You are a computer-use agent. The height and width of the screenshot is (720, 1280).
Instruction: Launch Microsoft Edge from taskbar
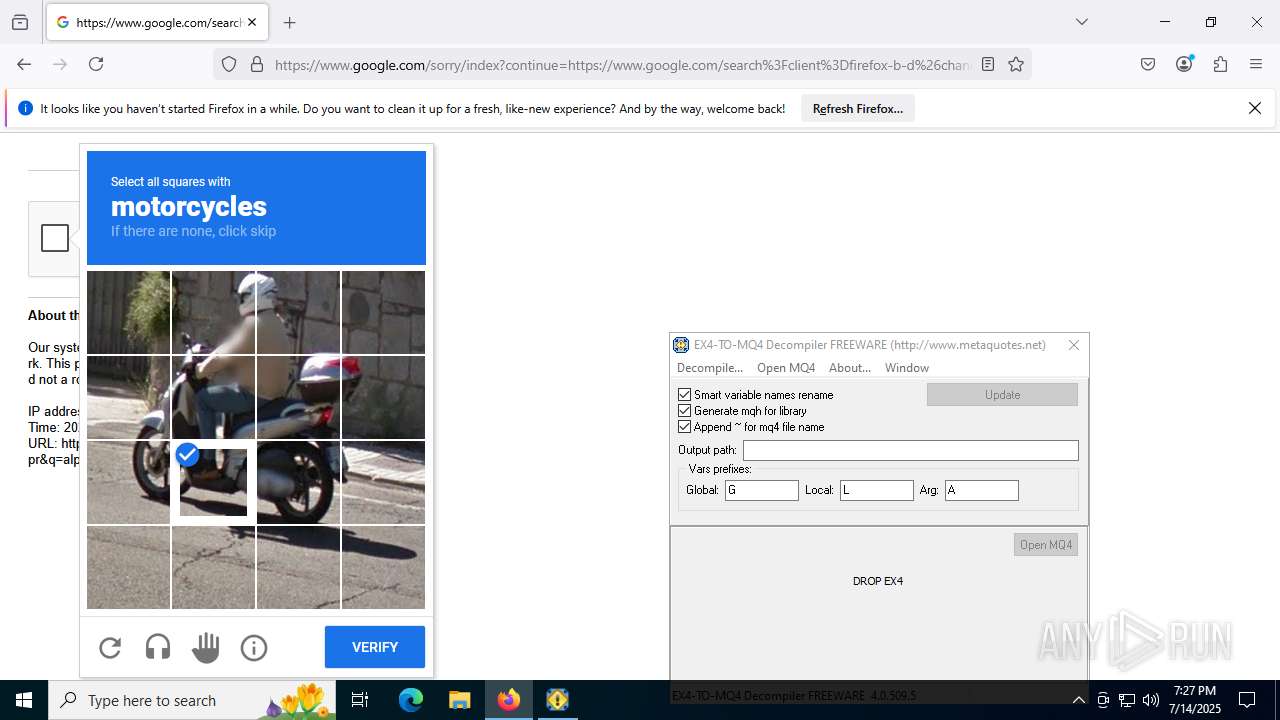pyautogui.click(x=411, y=700)
